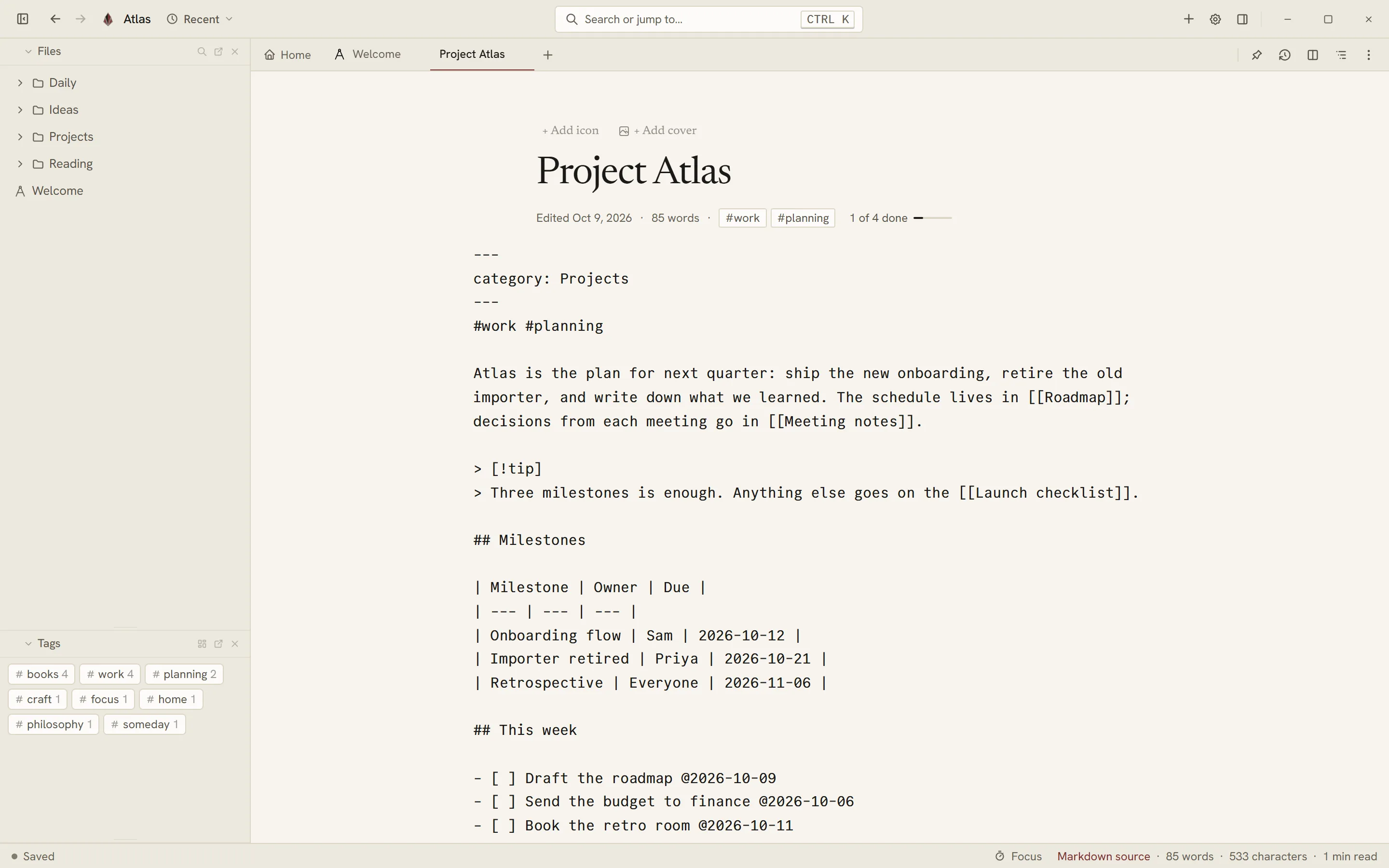This screenshot has height=868, width=1389.
Task: Expand the Ideas folder
Action: tap(20, 109)
